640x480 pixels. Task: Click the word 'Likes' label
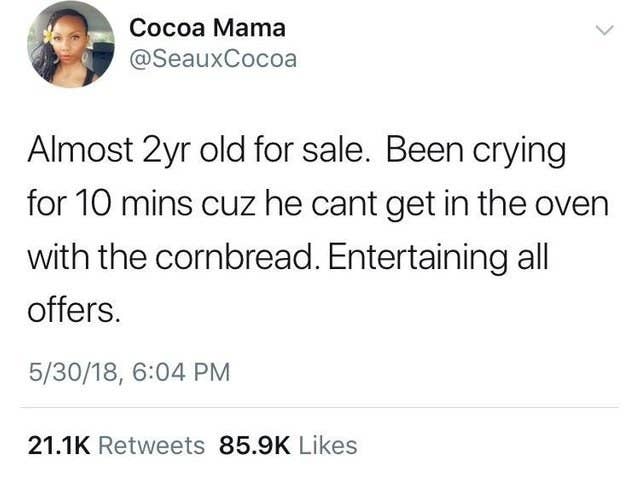pyautogui.click(x=328, y=445)
